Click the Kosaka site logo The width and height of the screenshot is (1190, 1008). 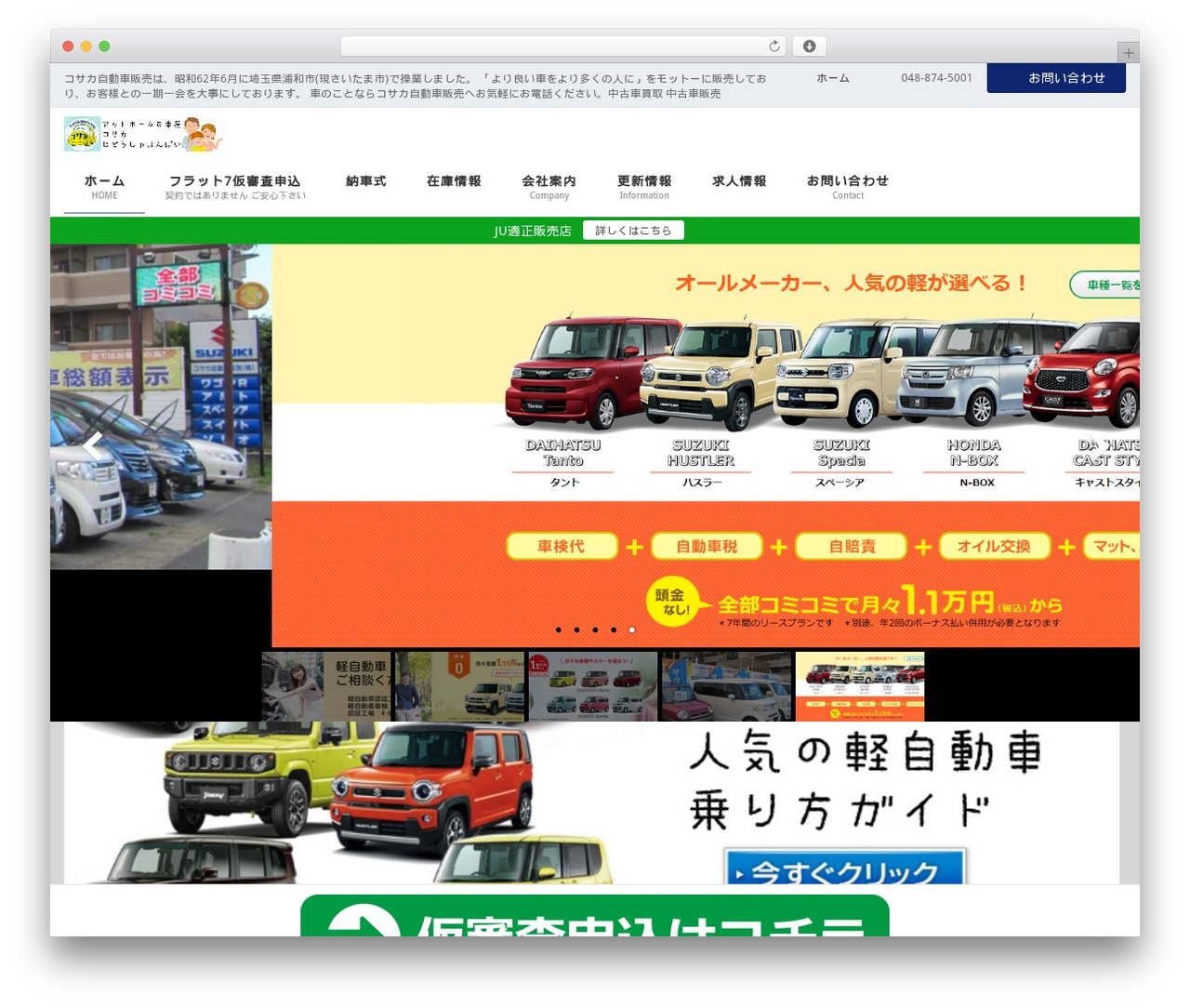pyautogui.click(x=144, y=134)
